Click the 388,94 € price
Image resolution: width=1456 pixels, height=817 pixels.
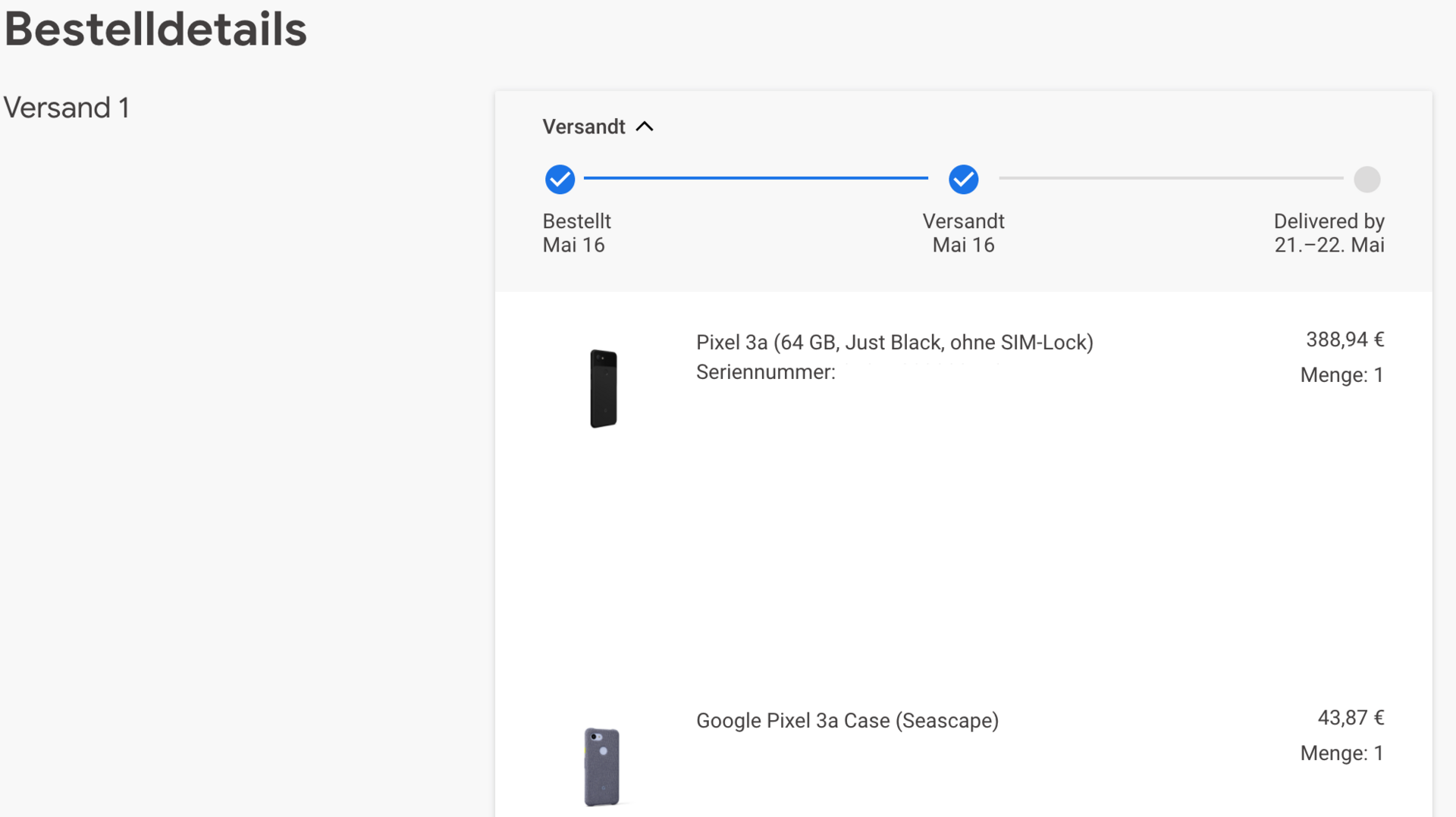click(1345, 340)
